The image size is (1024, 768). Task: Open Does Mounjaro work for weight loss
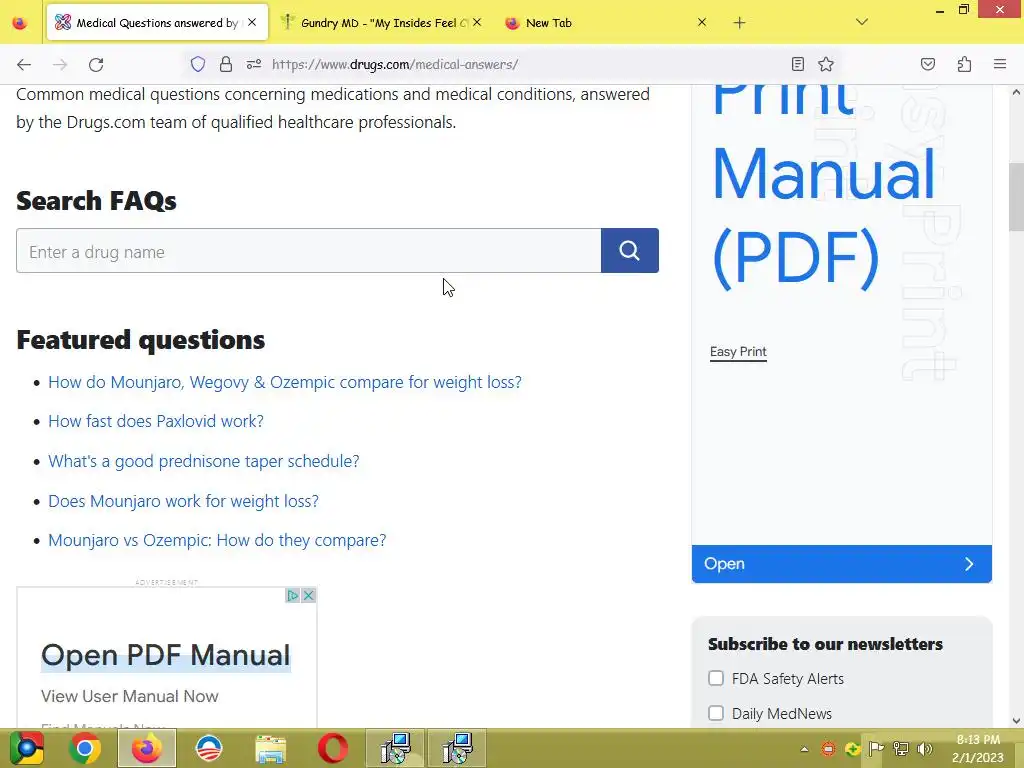point(184,501)
